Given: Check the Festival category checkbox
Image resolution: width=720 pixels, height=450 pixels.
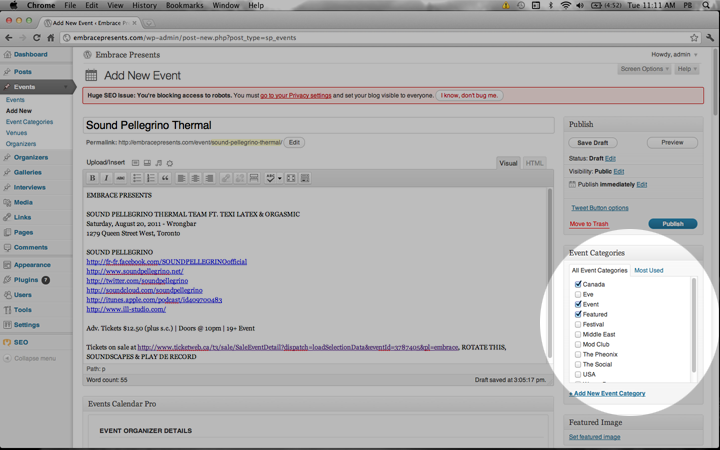Looking at the screenshot, I should tap(578, 324).
